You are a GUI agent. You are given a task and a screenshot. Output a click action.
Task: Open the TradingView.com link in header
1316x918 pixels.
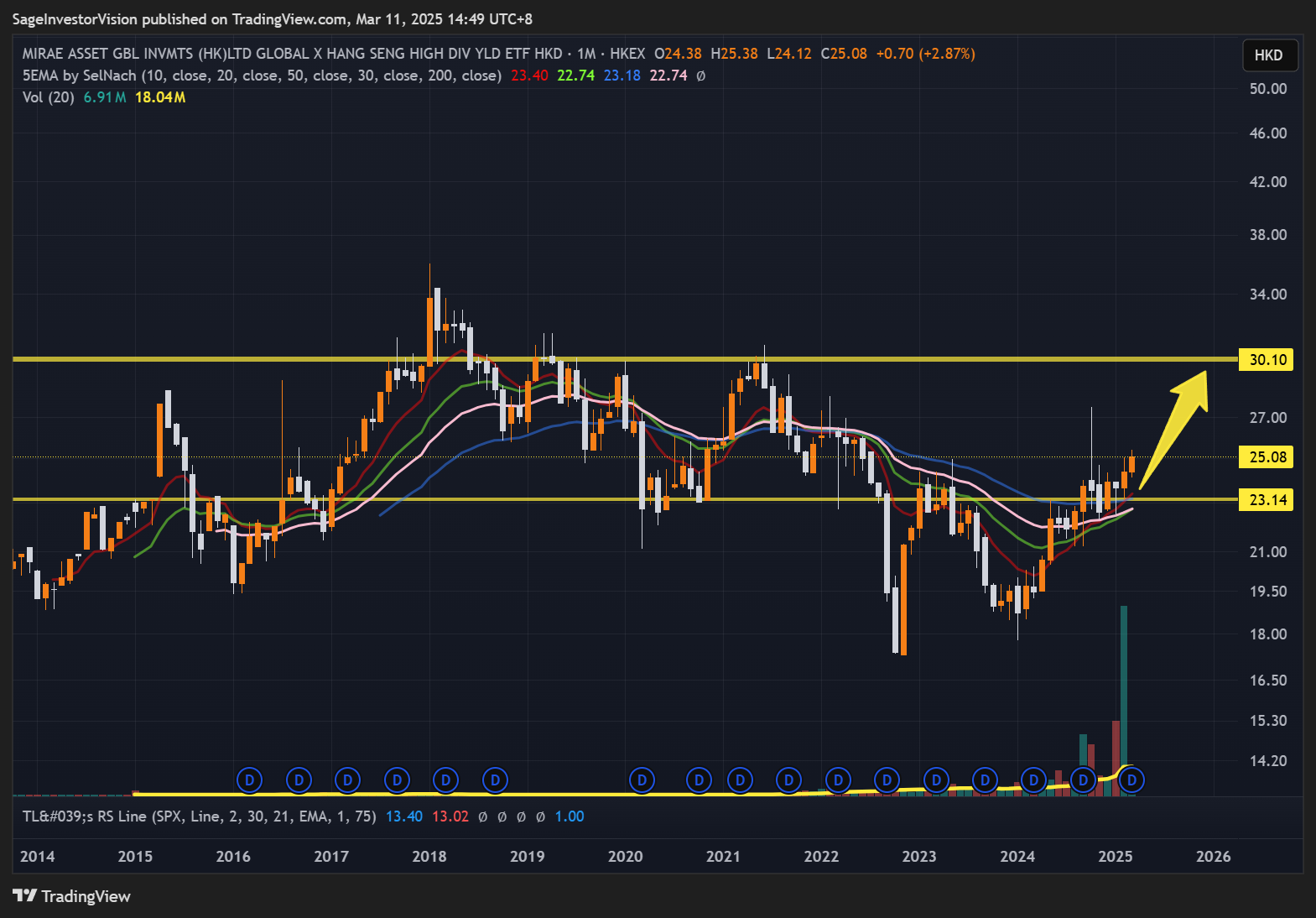pos(289,19)
